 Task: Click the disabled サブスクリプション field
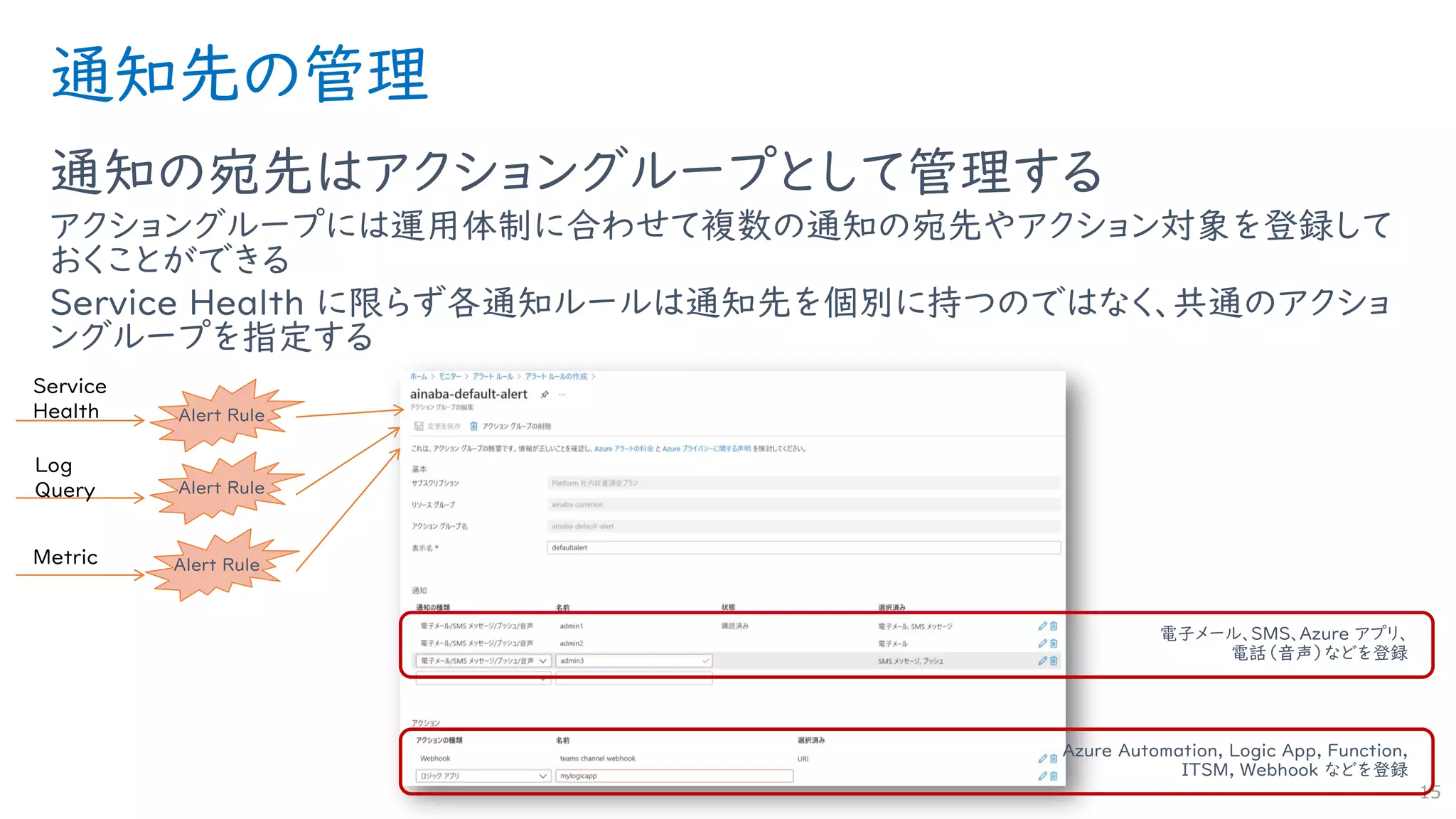pos(803,483)
